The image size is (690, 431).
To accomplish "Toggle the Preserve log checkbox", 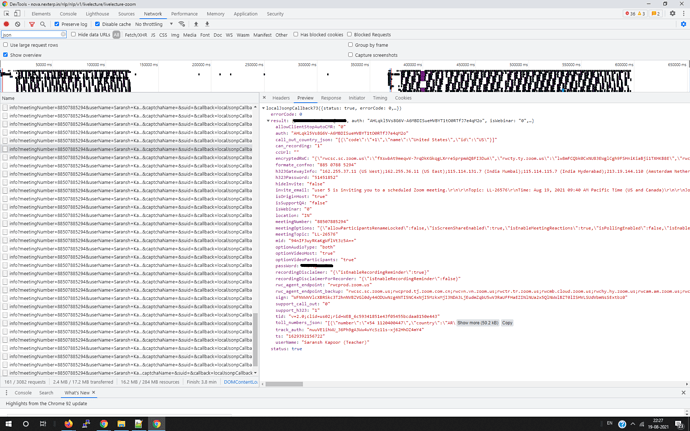I will click(x=57, y=24).
